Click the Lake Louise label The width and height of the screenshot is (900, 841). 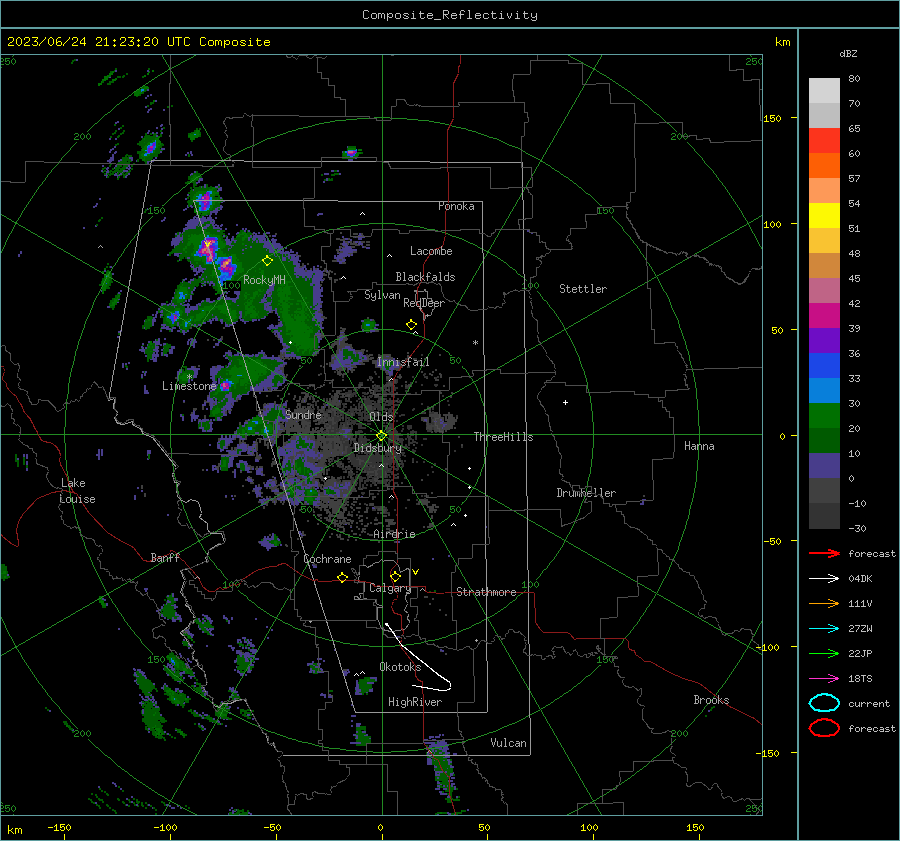(77, 491)
